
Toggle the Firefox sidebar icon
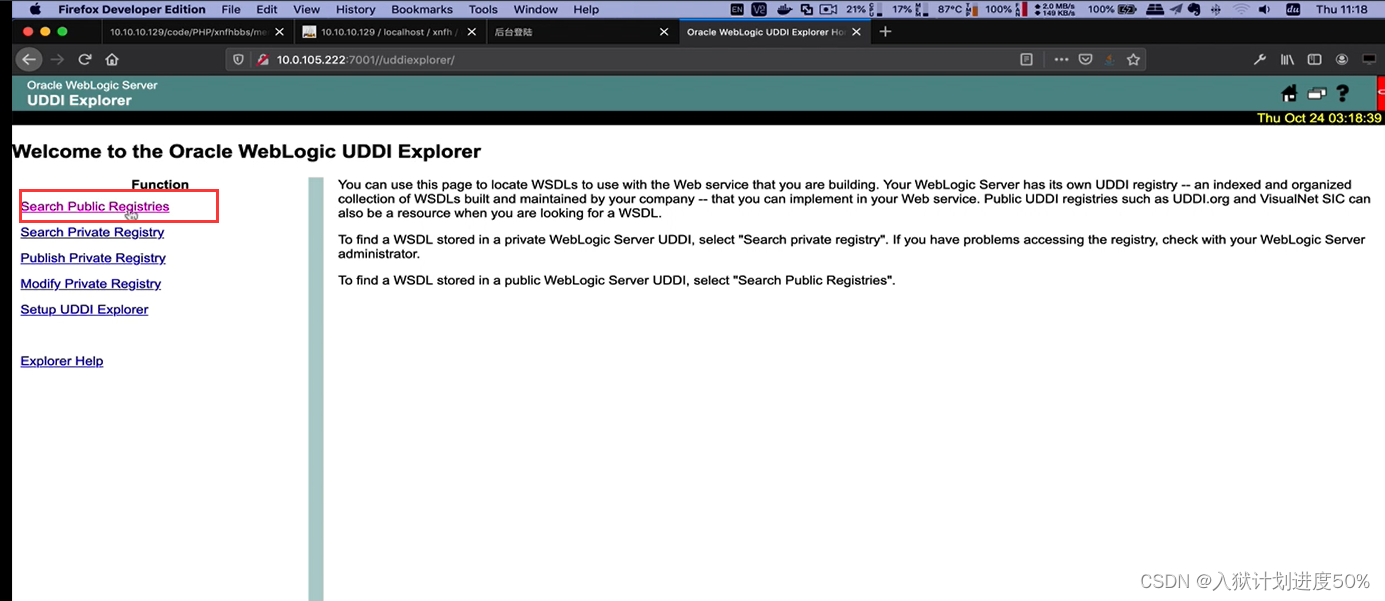coord(1315,60)
